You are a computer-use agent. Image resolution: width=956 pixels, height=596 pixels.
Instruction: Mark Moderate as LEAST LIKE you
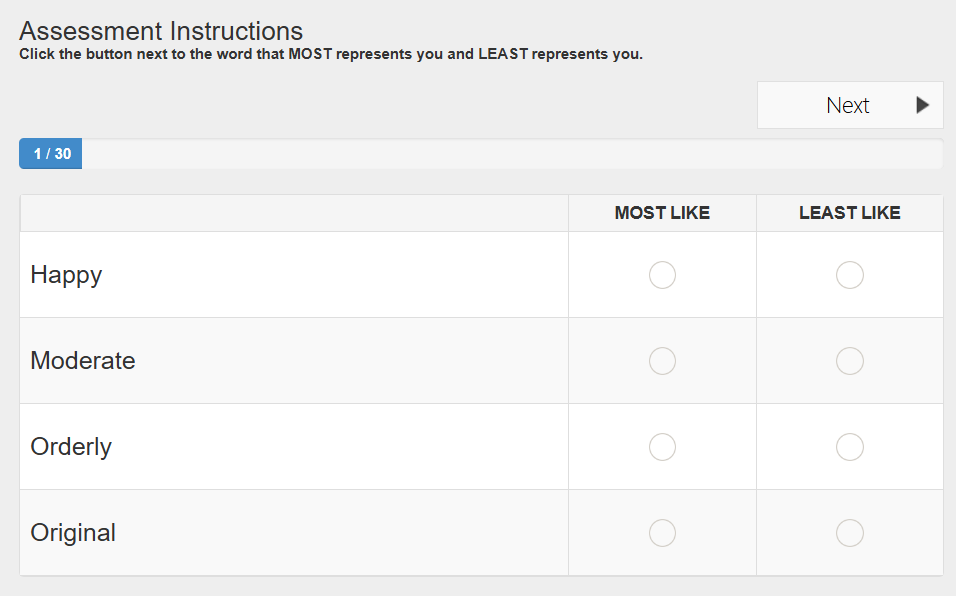pyautogui.click(x=850, y=361)
